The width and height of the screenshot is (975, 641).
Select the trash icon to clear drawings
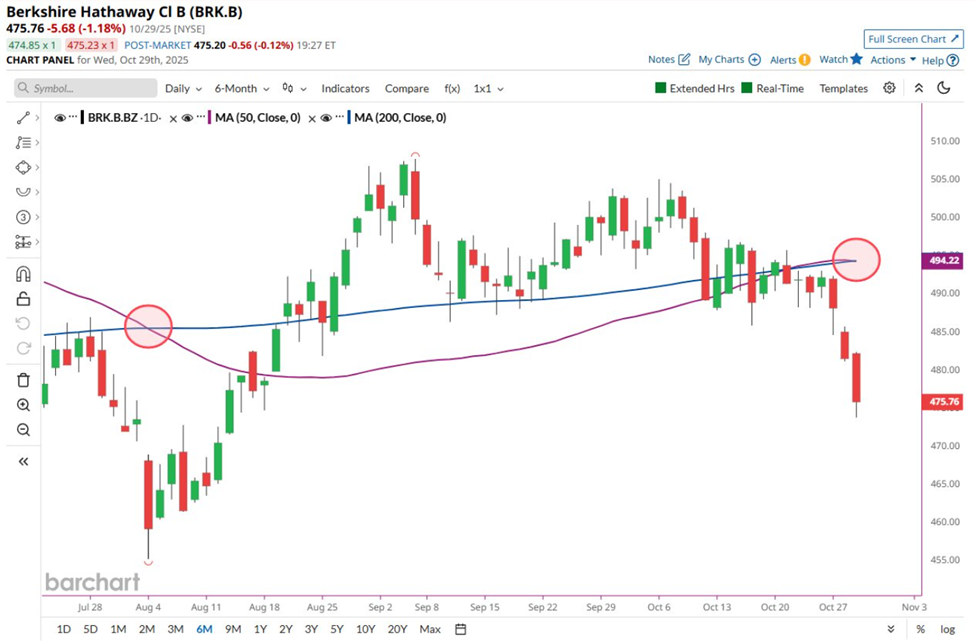point(22,380)
